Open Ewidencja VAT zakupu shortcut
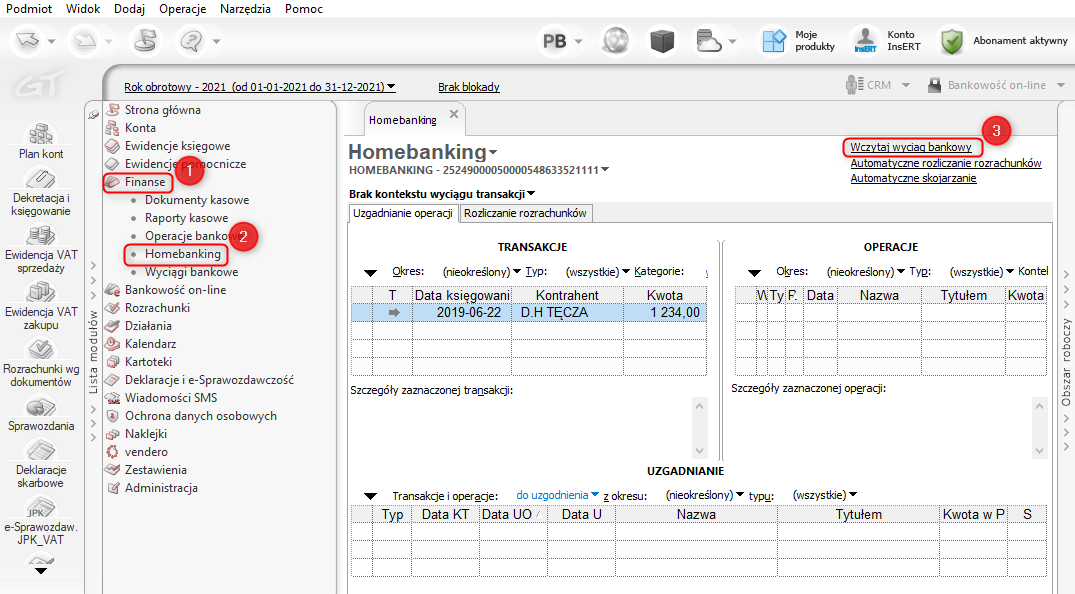Image resolution: width=1075 pixels, height=594 pixels. (x=41, y=307)
